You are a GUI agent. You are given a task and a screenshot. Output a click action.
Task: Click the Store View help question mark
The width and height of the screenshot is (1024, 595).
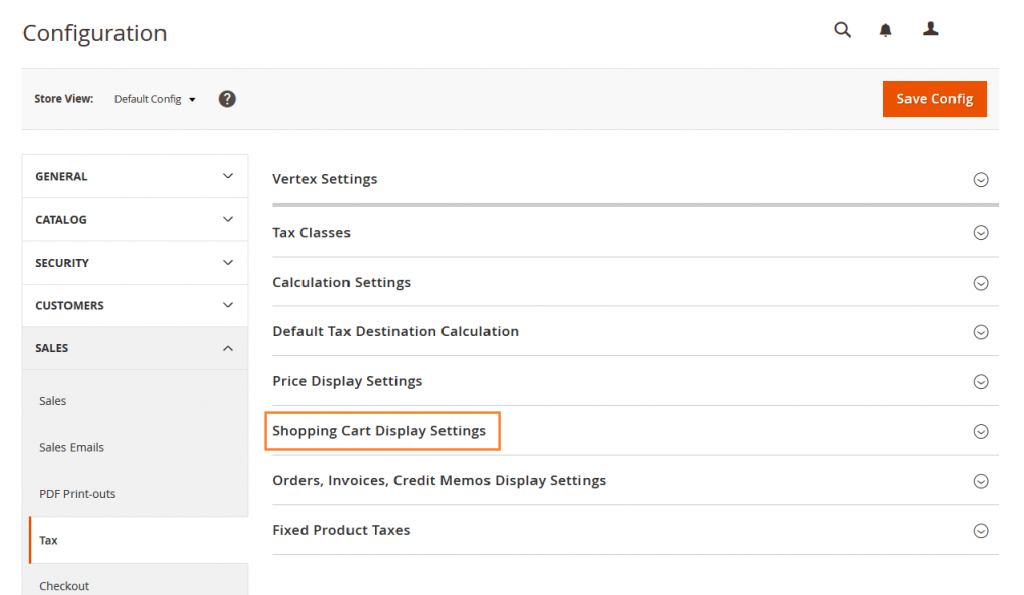227,98
